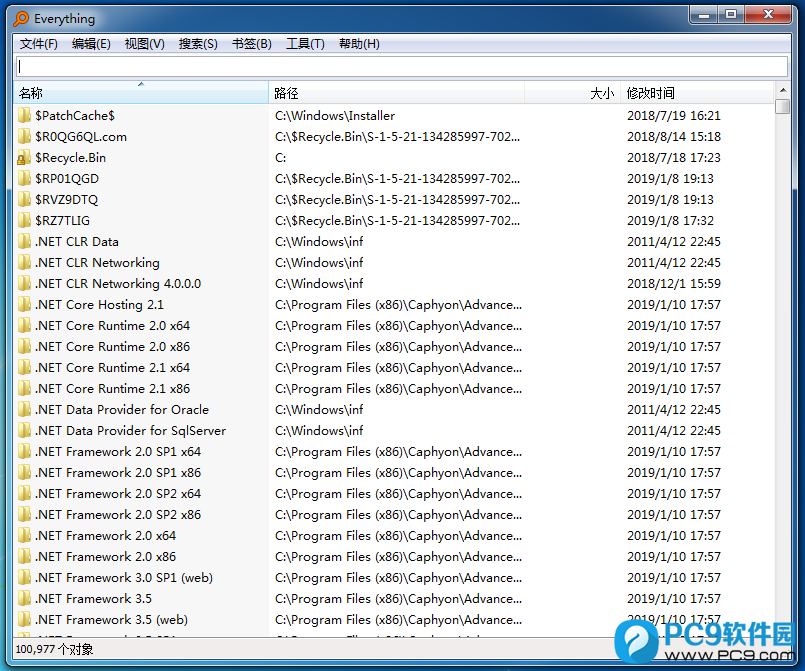Click the 2019/1/8 17:32 modified time
The image size is (805, 671).
[x=670, y=221]
